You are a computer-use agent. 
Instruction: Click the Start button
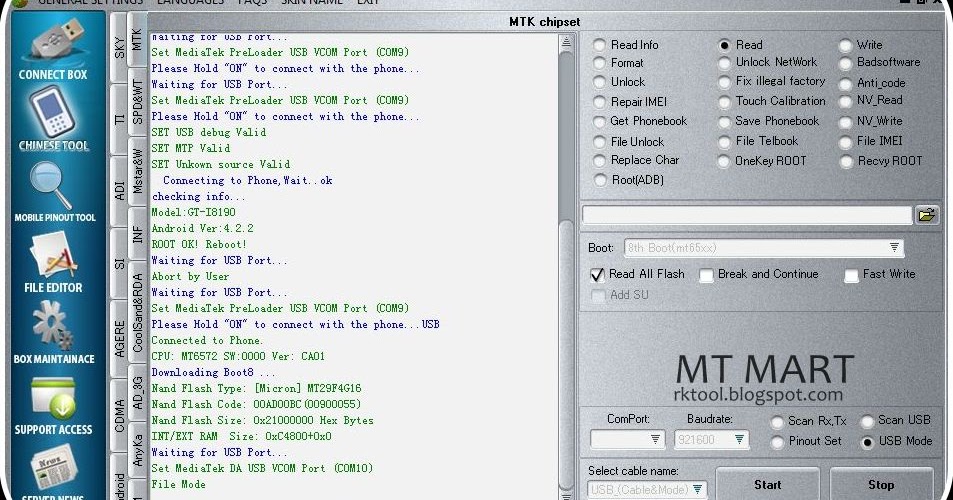[x=768, y=484]
